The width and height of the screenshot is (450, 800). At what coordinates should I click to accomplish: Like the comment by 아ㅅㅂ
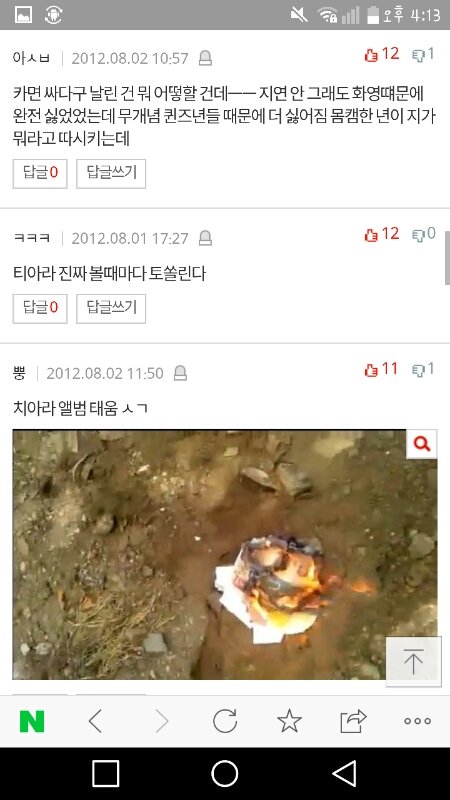pyautogui.click(x=382, y=54)
